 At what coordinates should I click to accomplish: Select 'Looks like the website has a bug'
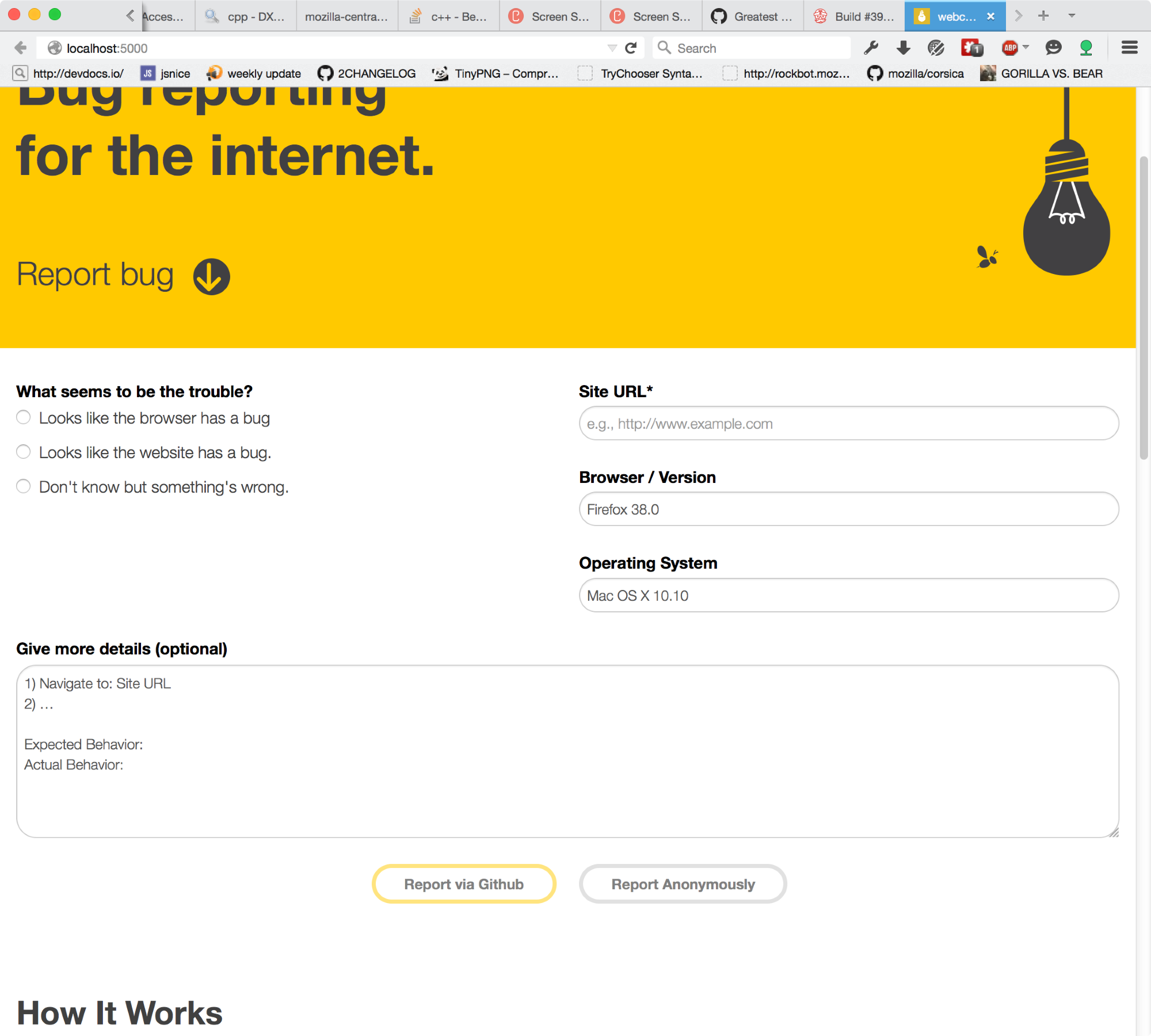click(x=24, y=452)
